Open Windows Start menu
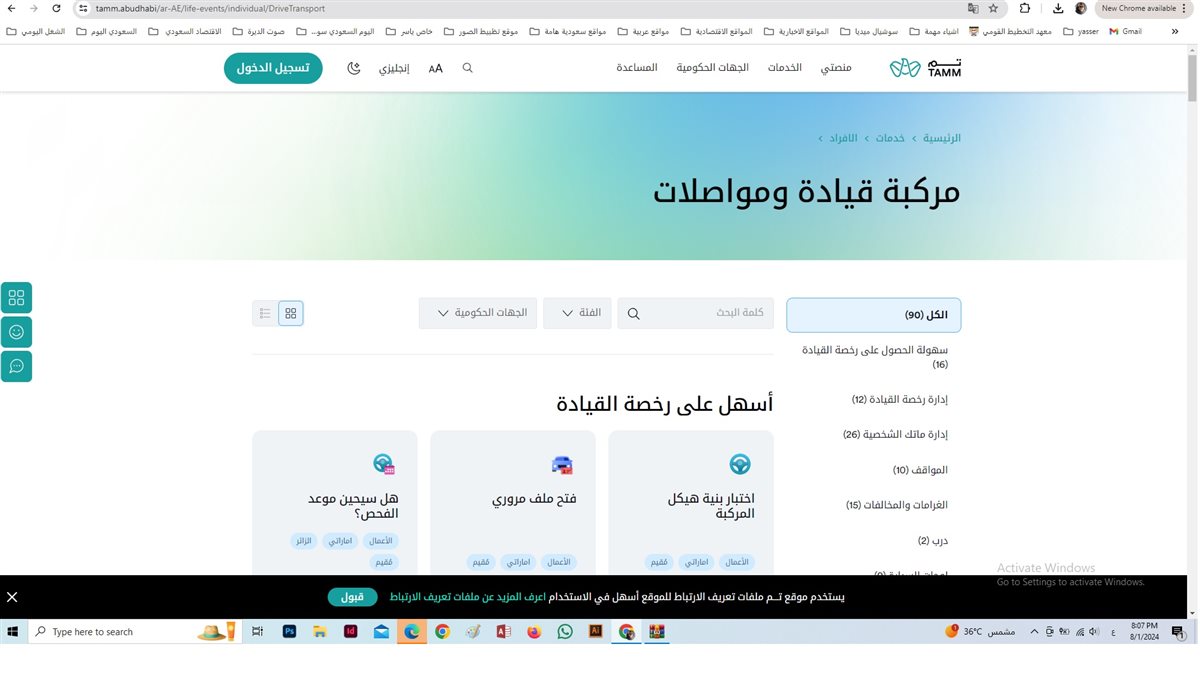1200x675 pixels. (x=14, y=632)
